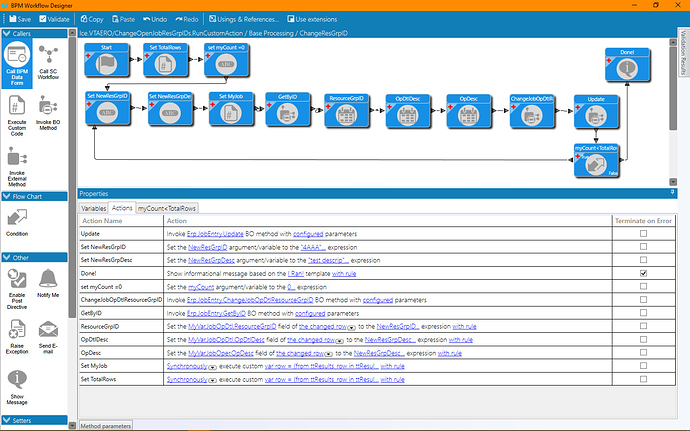
Task: Switch to the Variables tab
Action: tap(93, 208)
